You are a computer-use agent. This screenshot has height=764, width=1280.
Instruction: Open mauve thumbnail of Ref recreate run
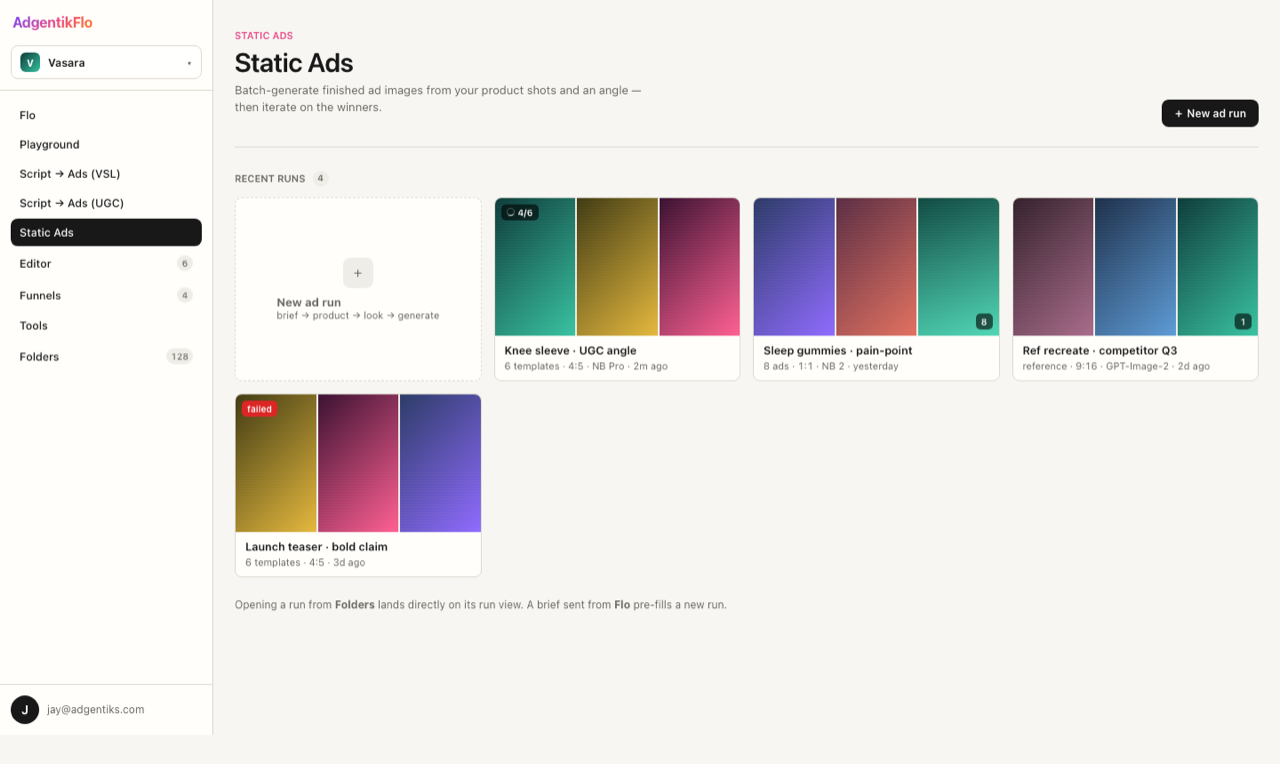[x=1053, y=267]
